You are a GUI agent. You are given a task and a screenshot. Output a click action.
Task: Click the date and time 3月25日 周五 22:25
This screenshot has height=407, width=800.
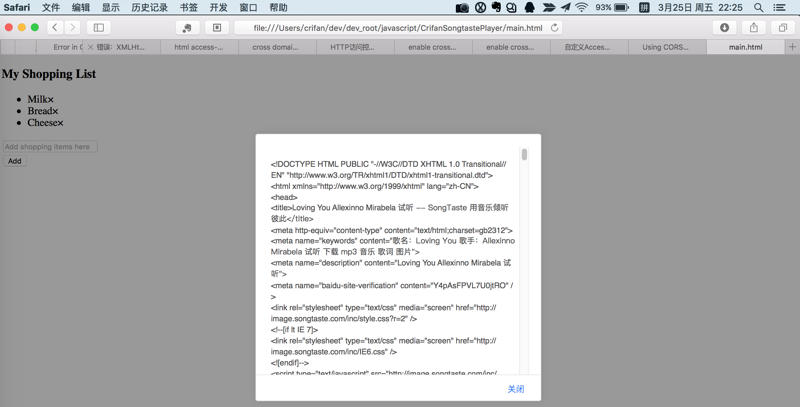click(700, 7)
